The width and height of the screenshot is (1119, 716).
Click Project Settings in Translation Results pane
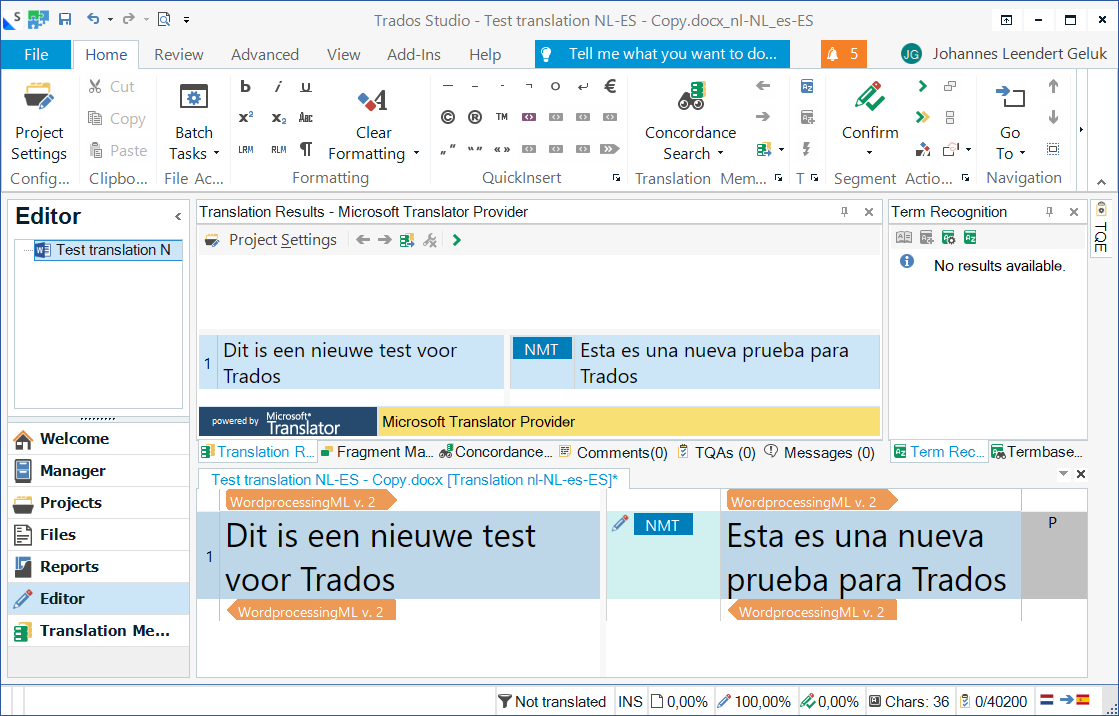pos(271,240)
